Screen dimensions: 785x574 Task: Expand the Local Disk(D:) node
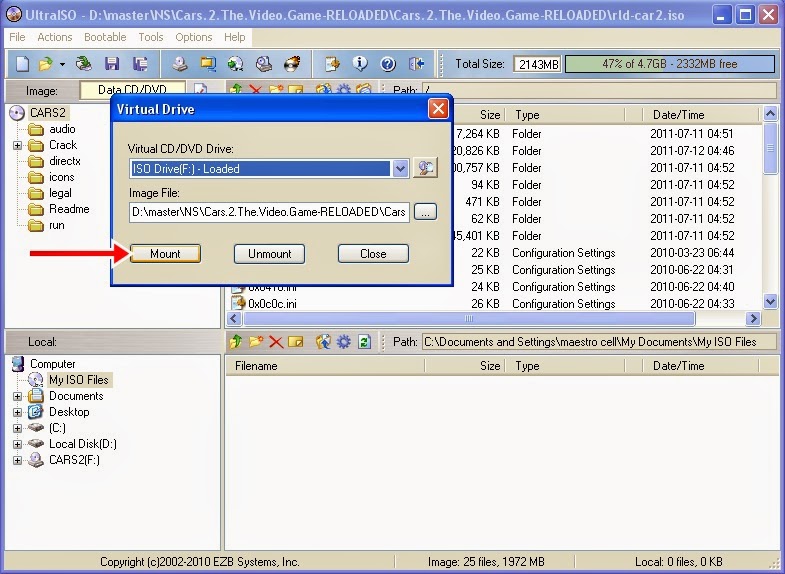point(18,444)
